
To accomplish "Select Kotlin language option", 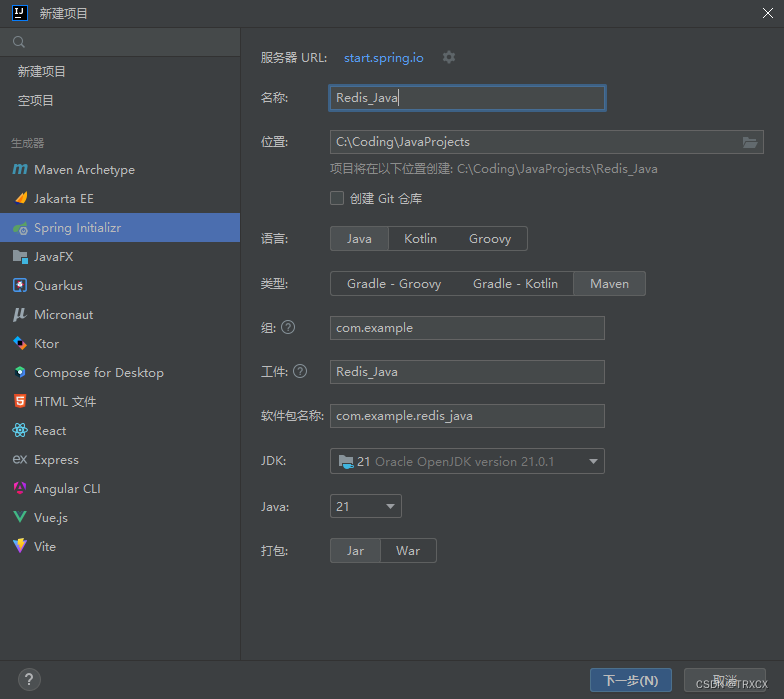I will pos(420,238).
